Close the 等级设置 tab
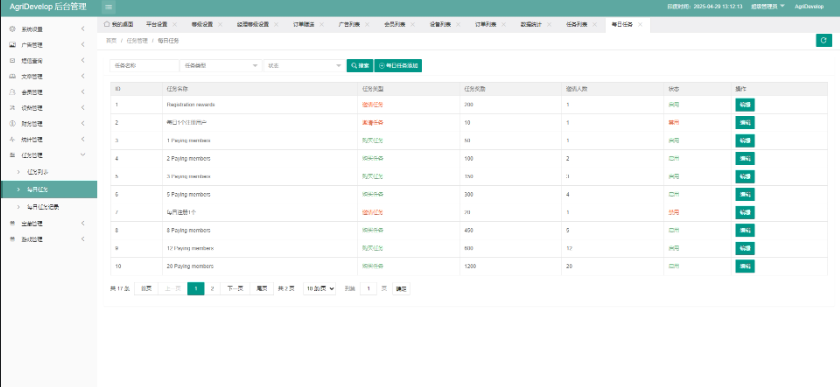840x387 pixels. tap(219, 25)
